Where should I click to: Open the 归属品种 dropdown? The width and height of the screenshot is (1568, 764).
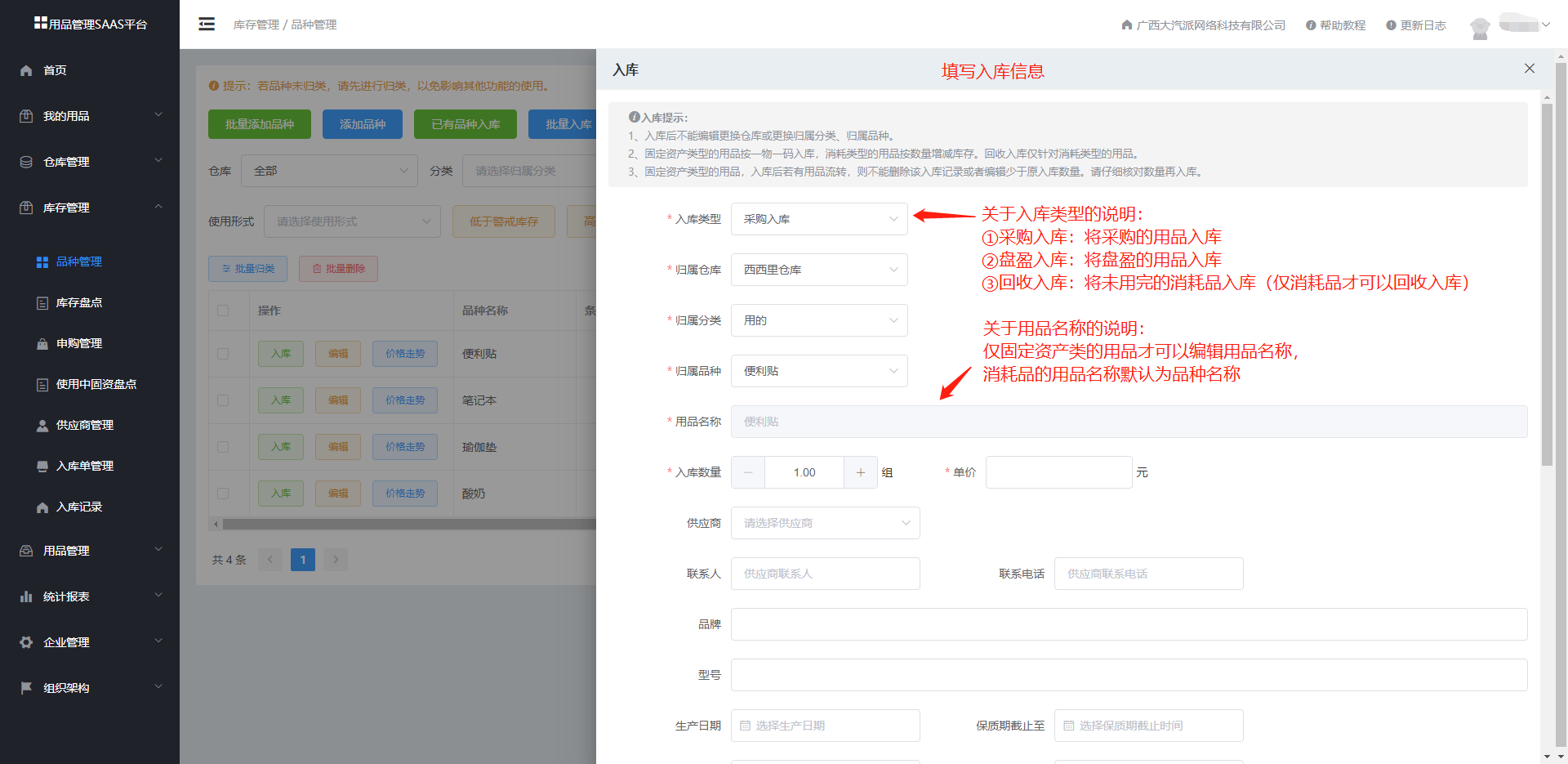(819, 371)
